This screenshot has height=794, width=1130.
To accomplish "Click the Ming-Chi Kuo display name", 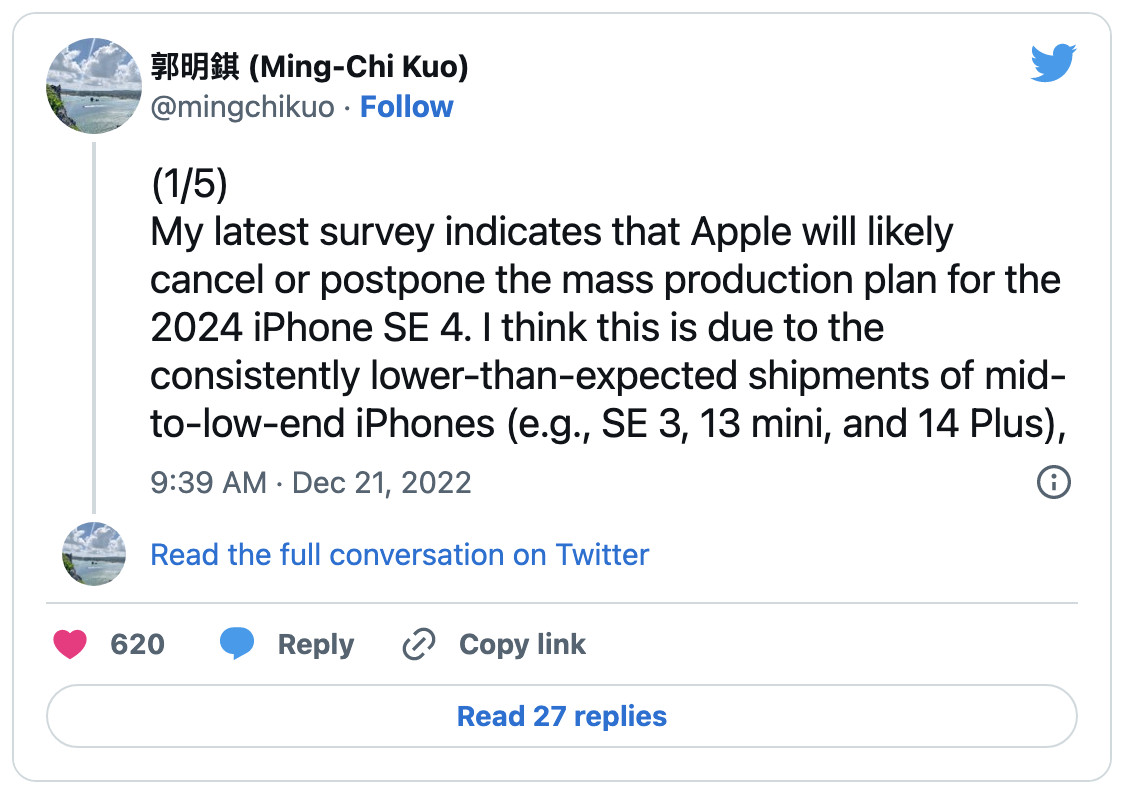I will pyautogui.click(x=309, y=66).
